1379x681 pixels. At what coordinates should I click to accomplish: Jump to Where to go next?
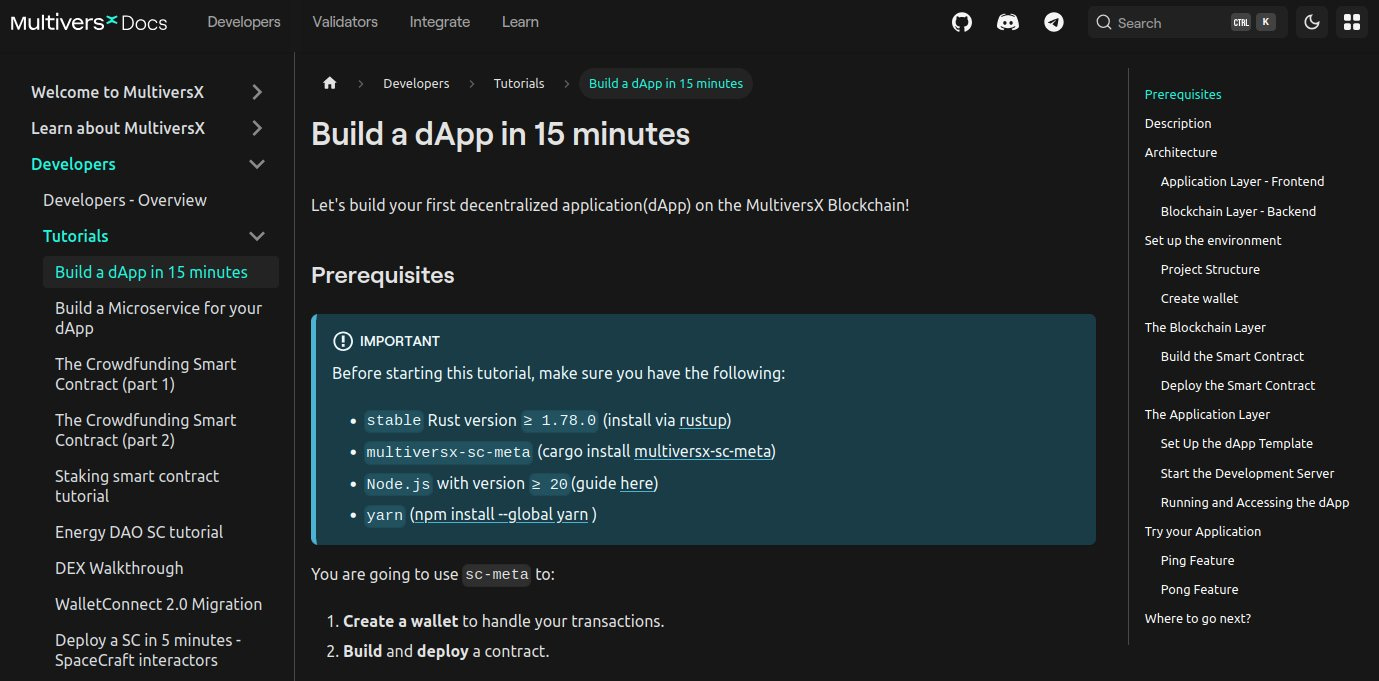pos(1198,618)
